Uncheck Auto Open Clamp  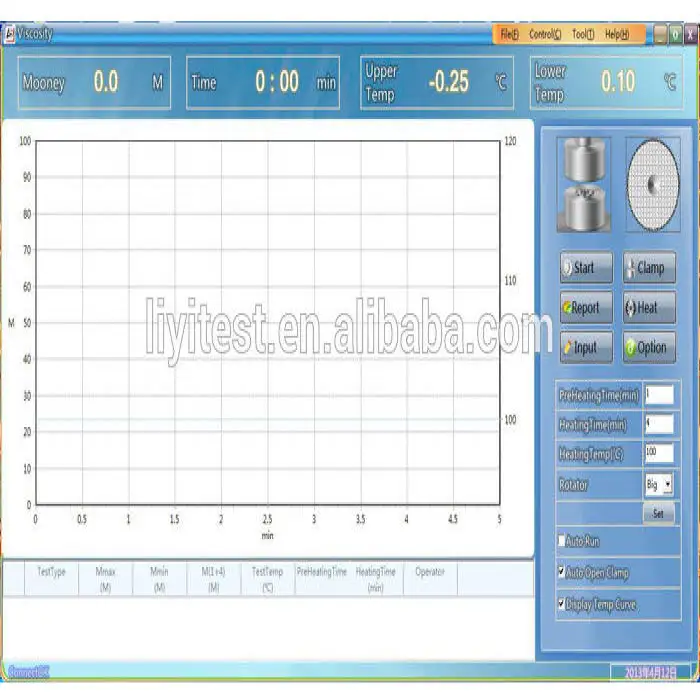pos(562,573)
